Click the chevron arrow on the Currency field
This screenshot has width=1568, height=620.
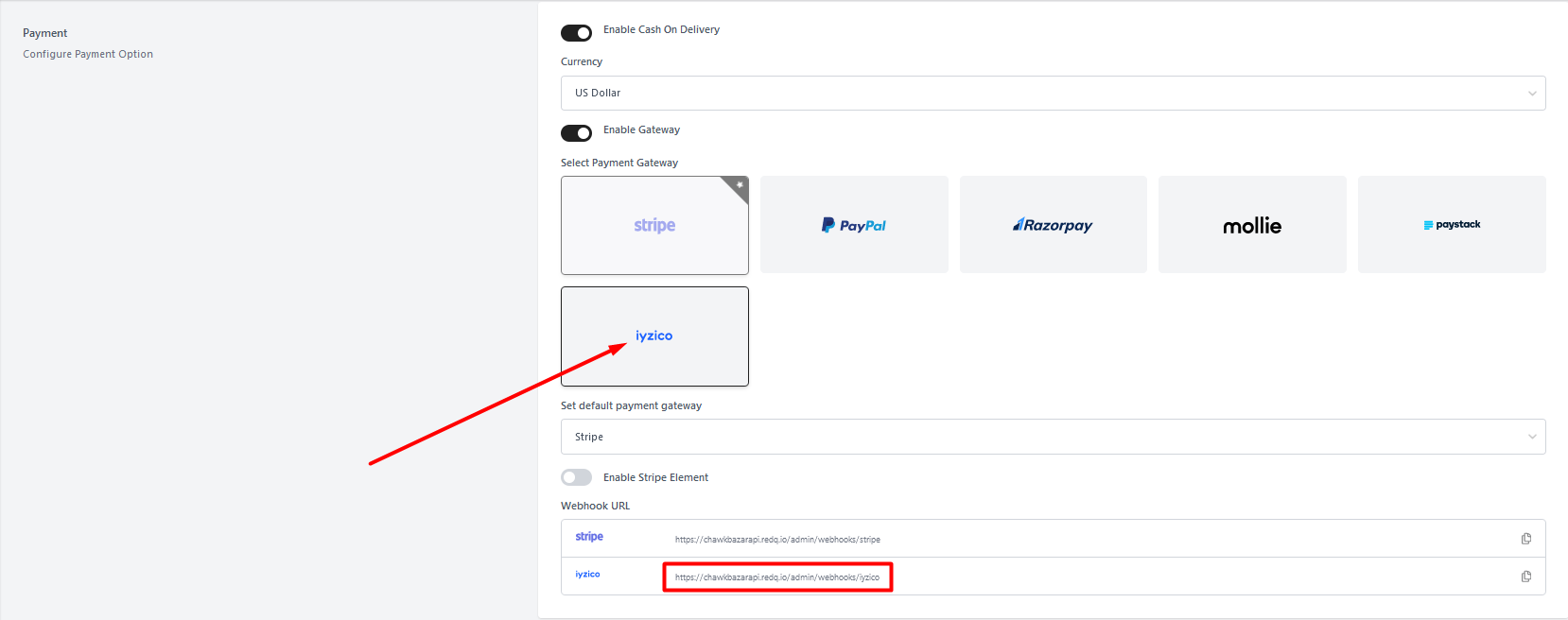[x=1531, y=94]
